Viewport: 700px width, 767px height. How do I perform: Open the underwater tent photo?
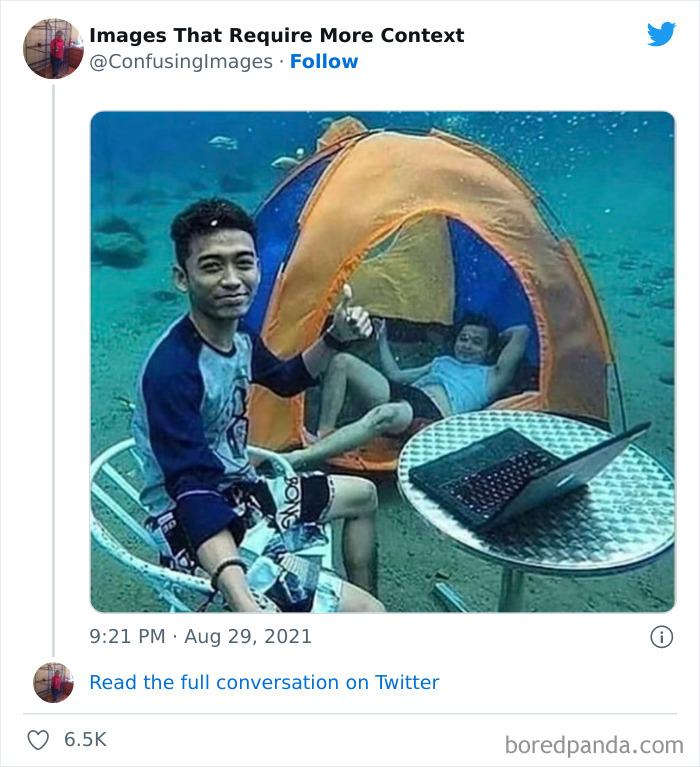[383, 362]
